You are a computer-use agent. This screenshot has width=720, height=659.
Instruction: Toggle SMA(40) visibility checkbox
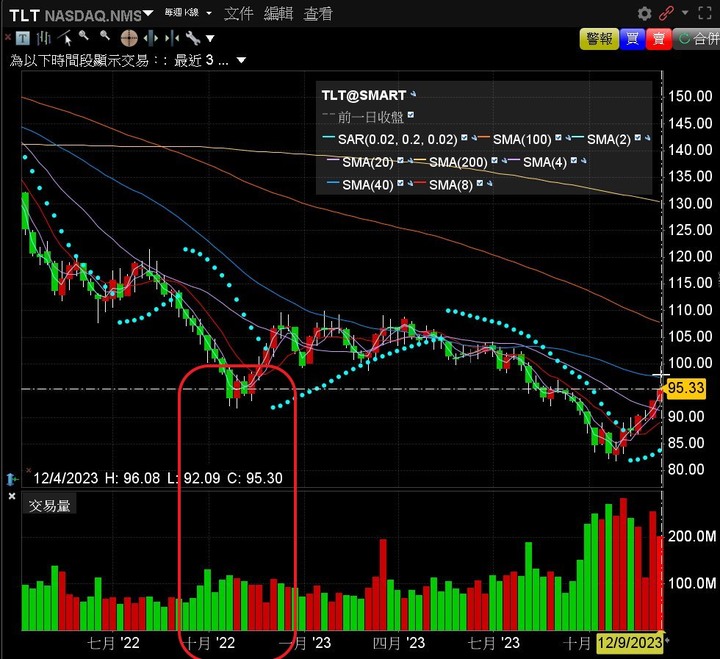[400, 183]
